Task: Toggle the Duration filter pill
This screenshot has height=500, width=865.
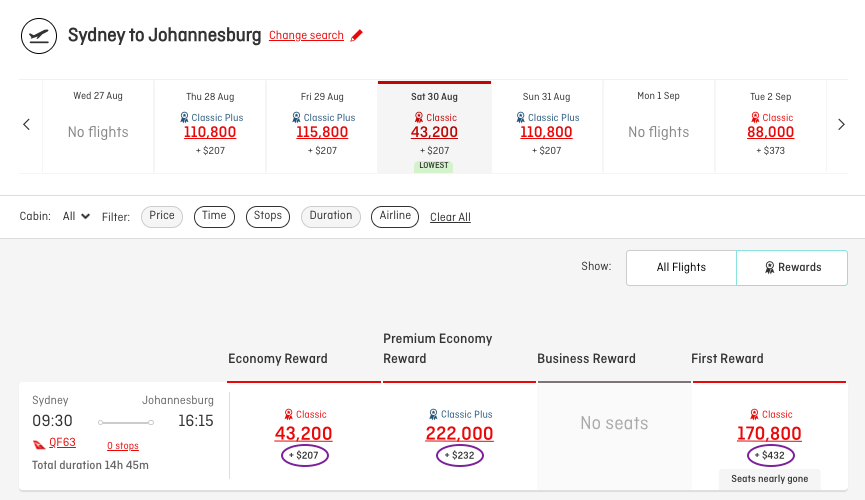Action: click(x=330, y=216)
